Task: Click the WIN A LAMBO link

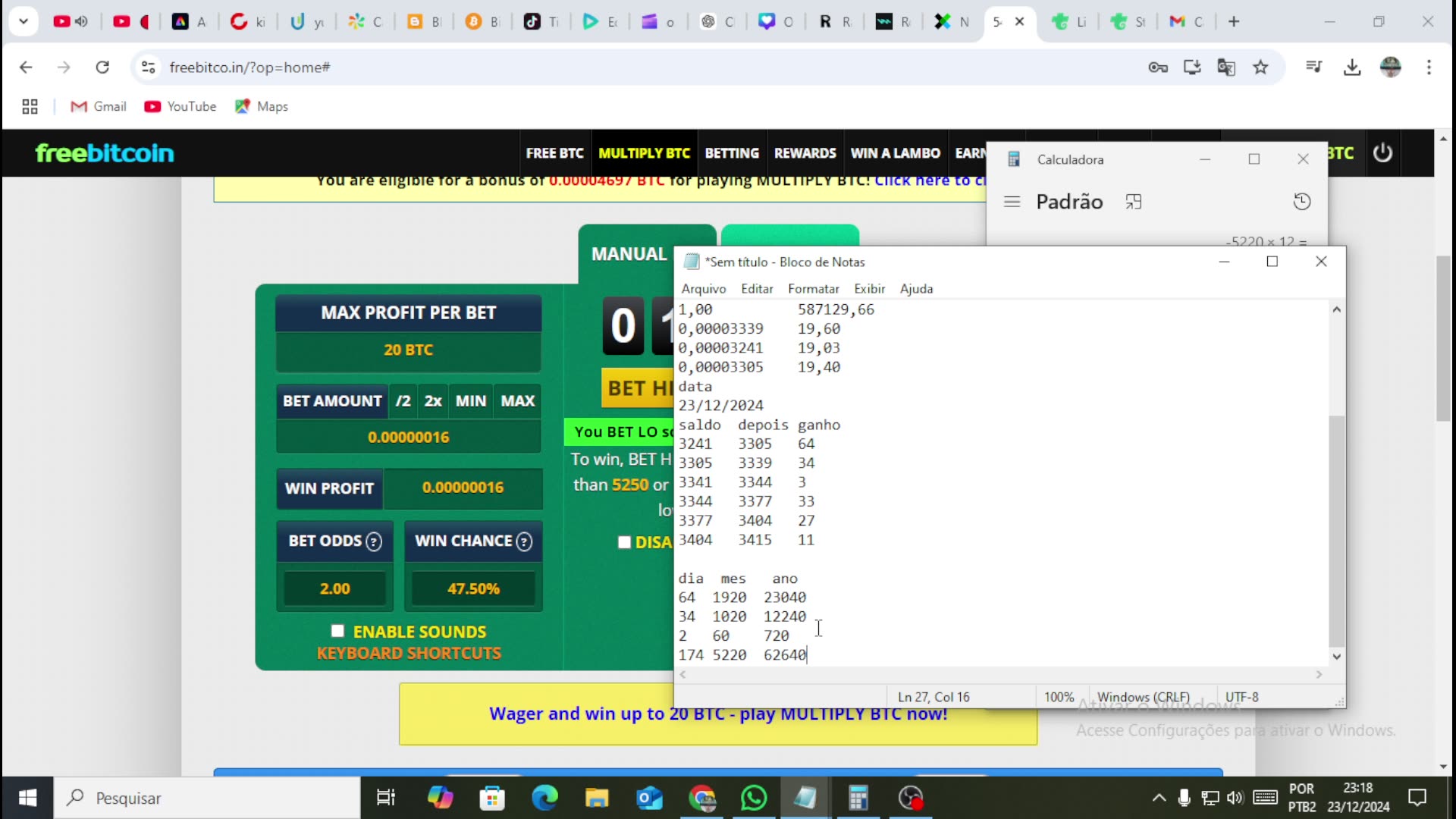Action: [895, 152]
